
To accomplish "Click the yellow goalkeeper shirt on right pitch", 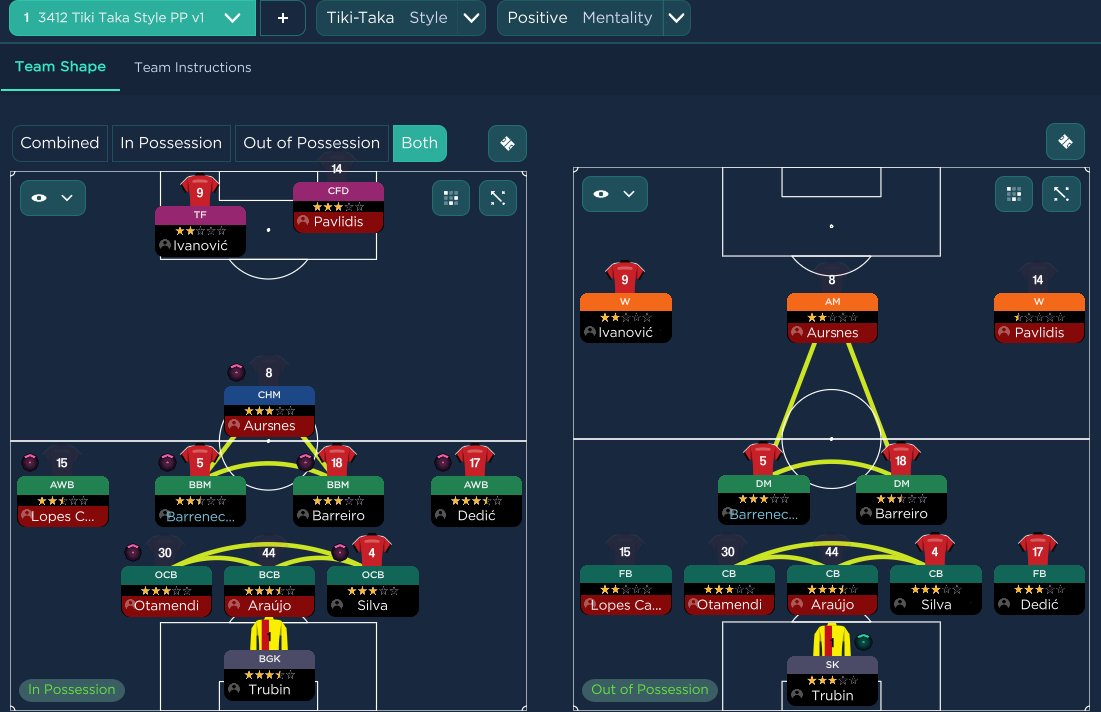I will (832, 640).
